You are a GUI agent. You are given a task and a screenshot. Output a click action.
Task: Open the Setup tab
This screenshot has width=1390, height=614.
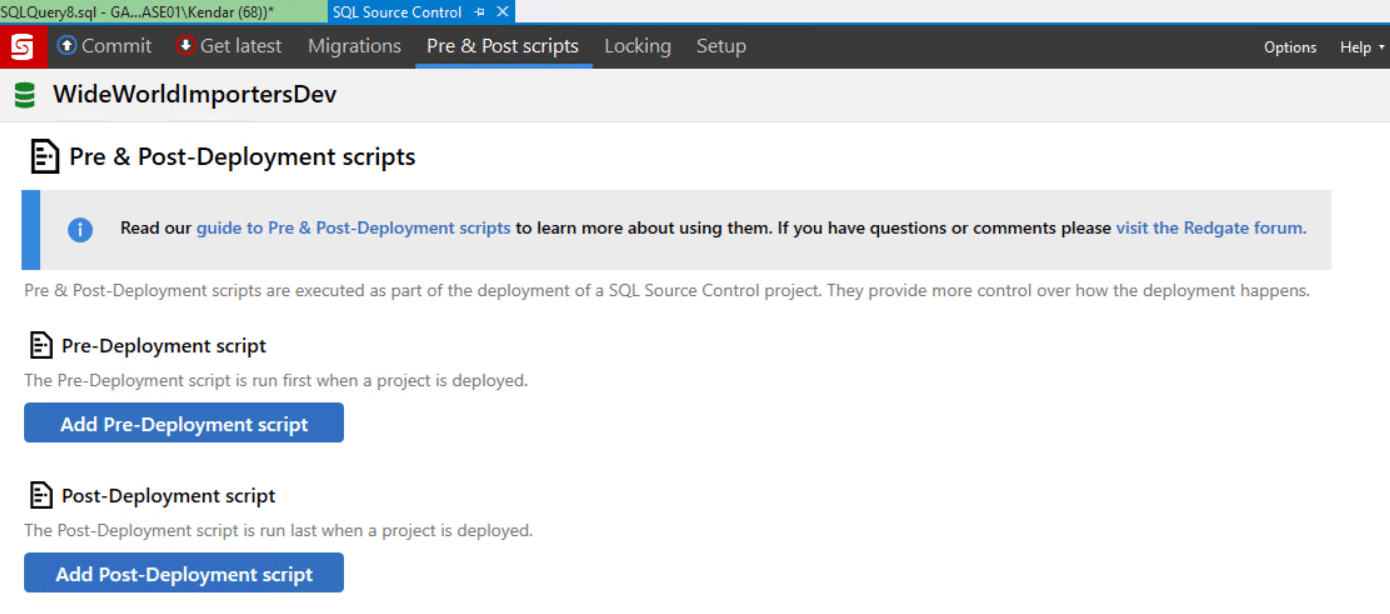tap(721, 46)
